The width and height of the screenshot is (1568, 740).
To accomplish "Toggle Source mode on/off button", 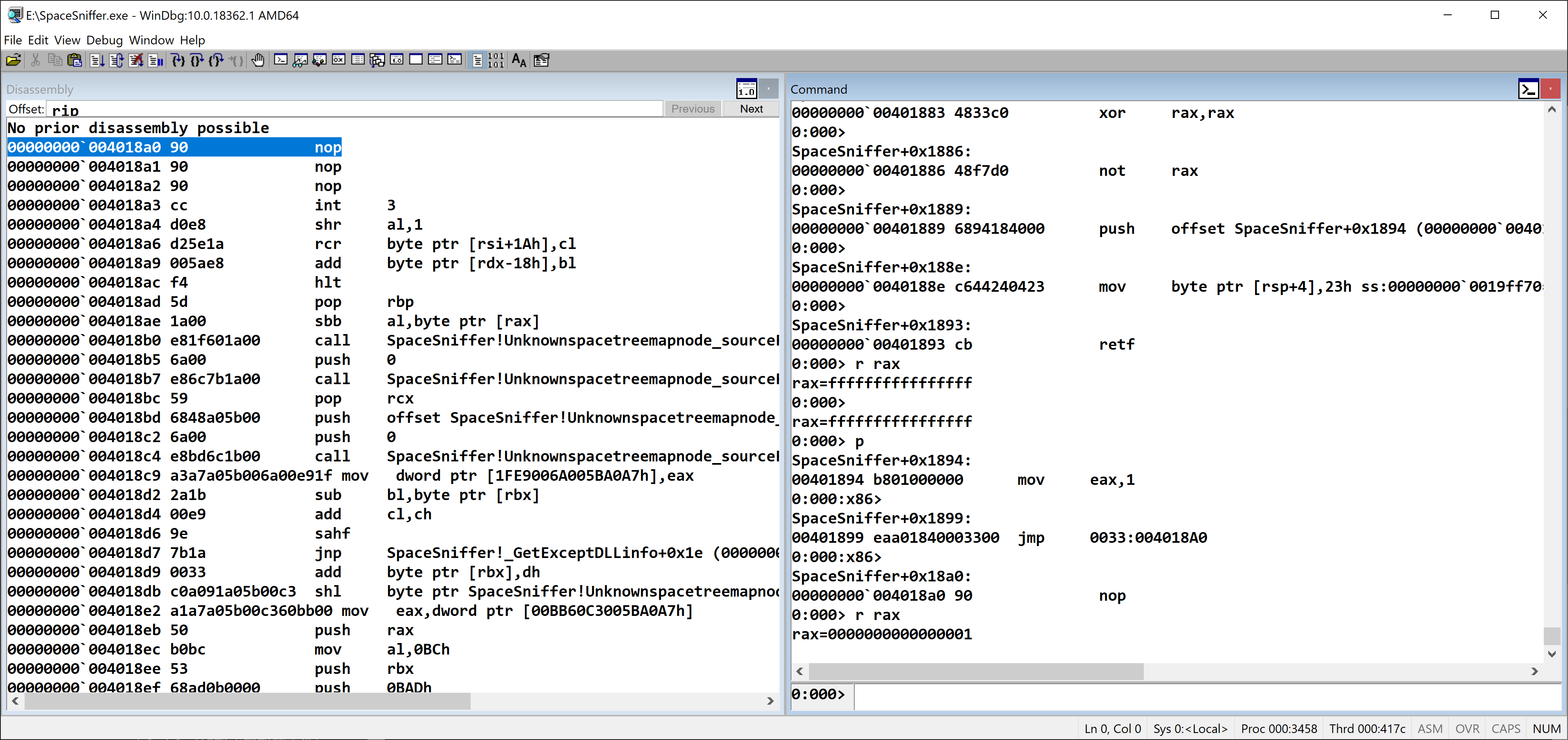I will coord(477,60).
